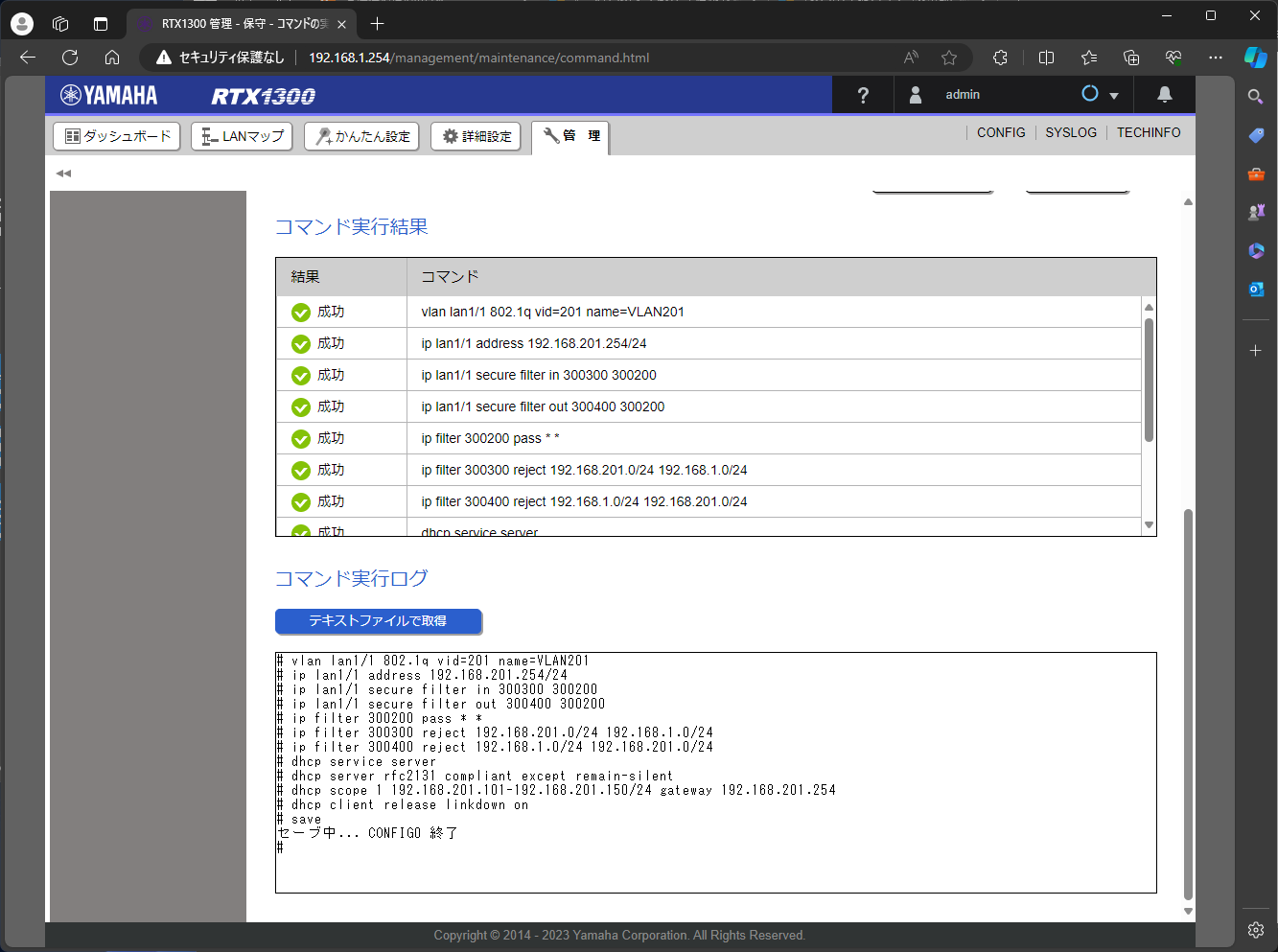Switch to the ダッシュボード tab
The width and height of the screenshot is (1278, 952).
117,136
